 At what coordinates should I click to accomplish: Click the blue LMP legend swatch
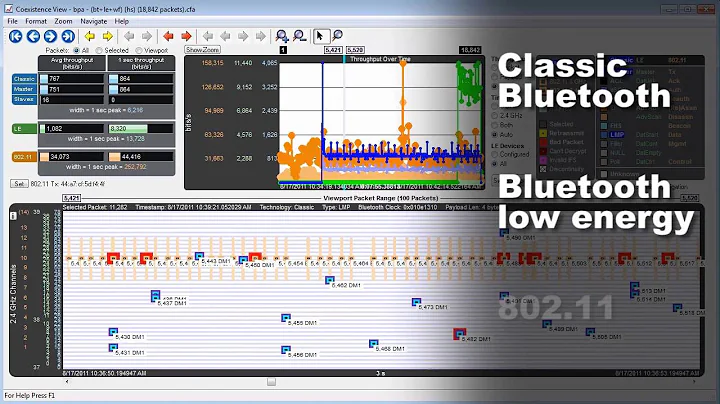pyautogui.click(x=604, y=135)
